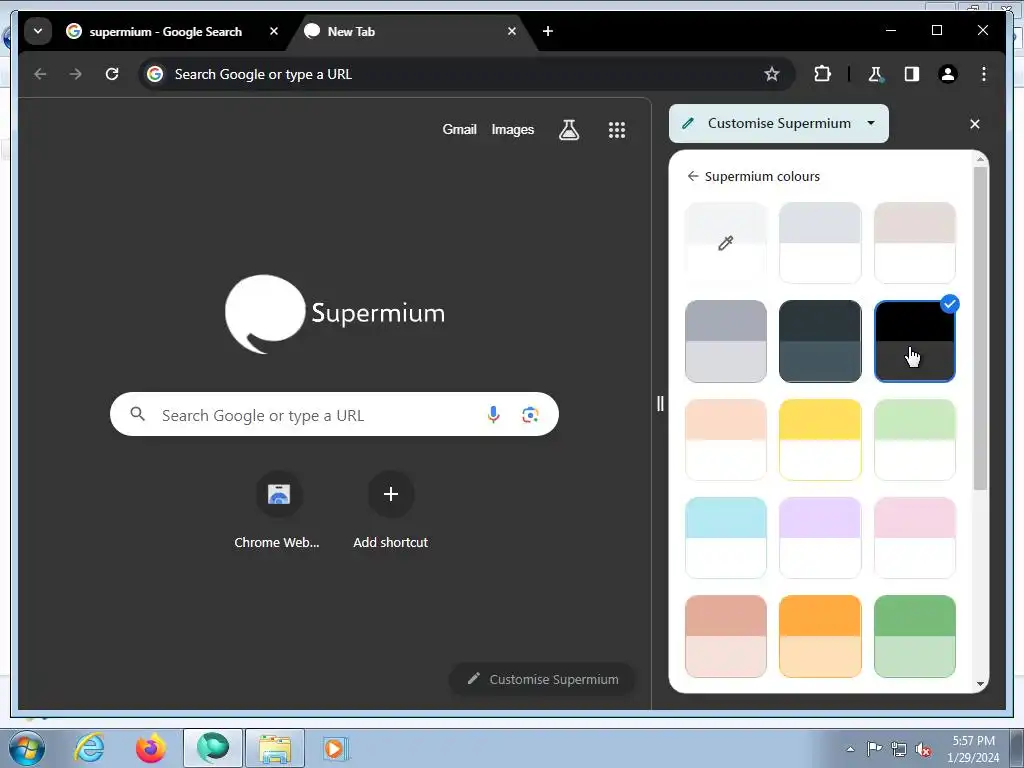
Task: Select the light pink colour swatch
Action: (x=914, y=537)
